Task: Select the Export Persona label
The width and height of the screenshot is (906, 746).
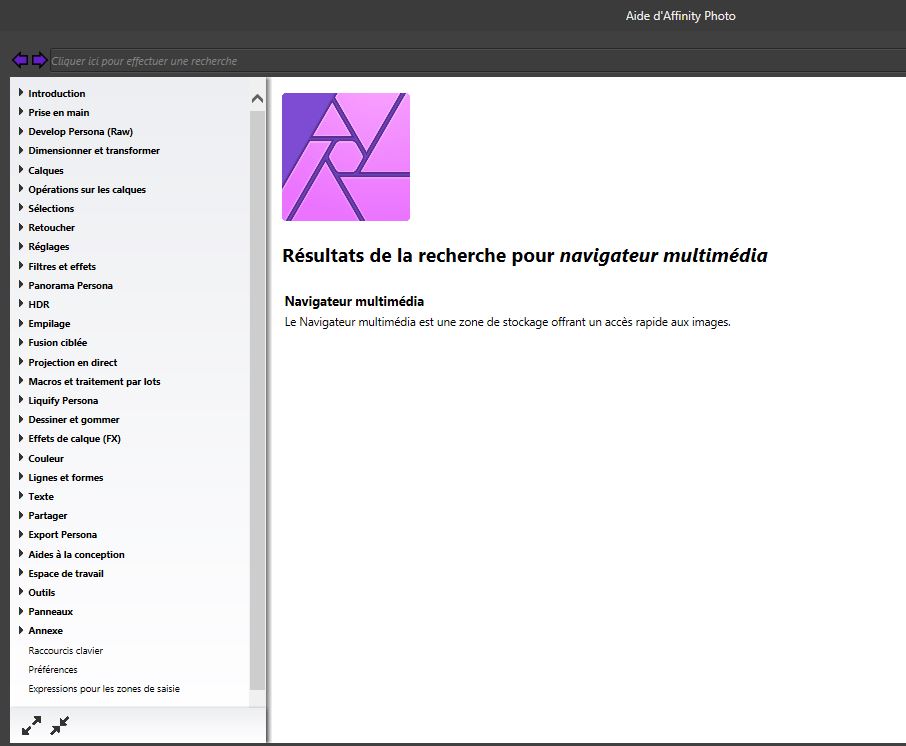Action: pos(62,535)
